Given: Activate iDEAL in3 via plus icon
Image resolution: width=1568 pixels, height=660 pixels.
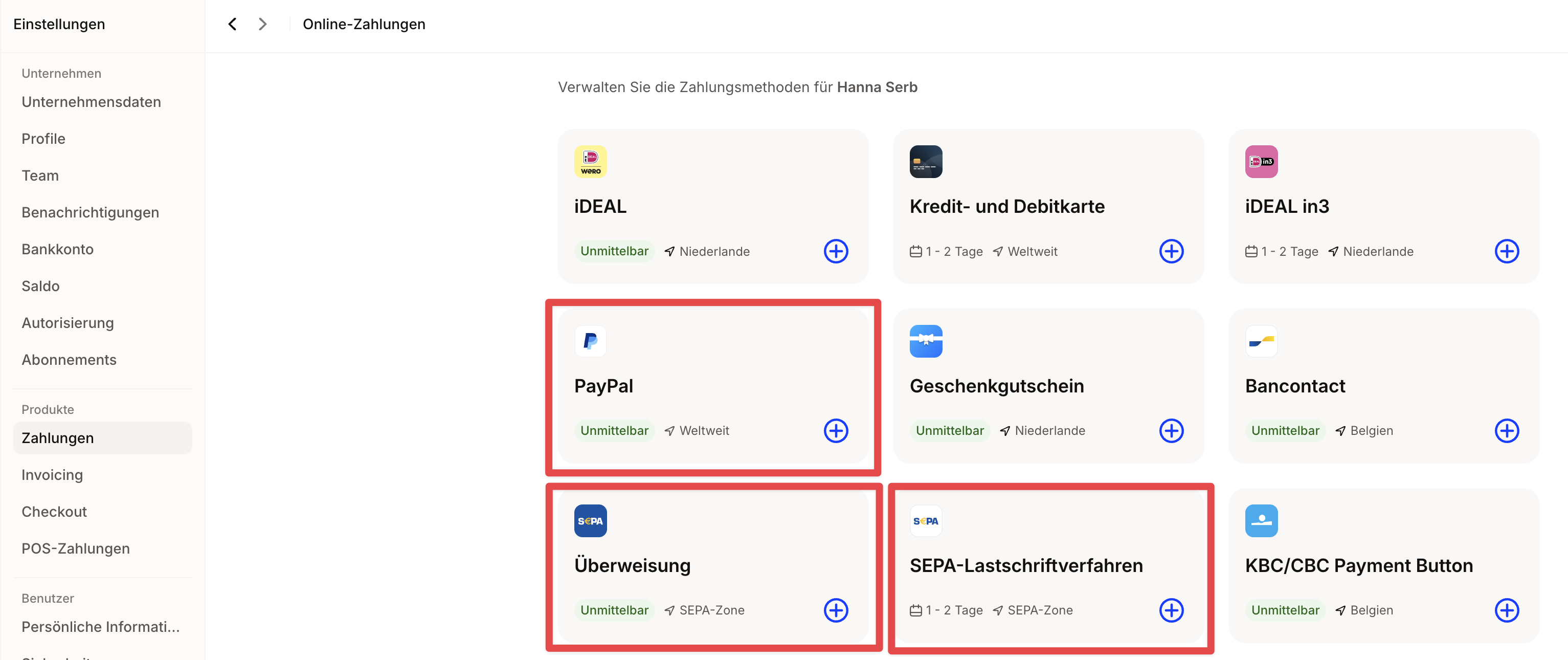Looking at the screenshot, I should [1507, 251].
